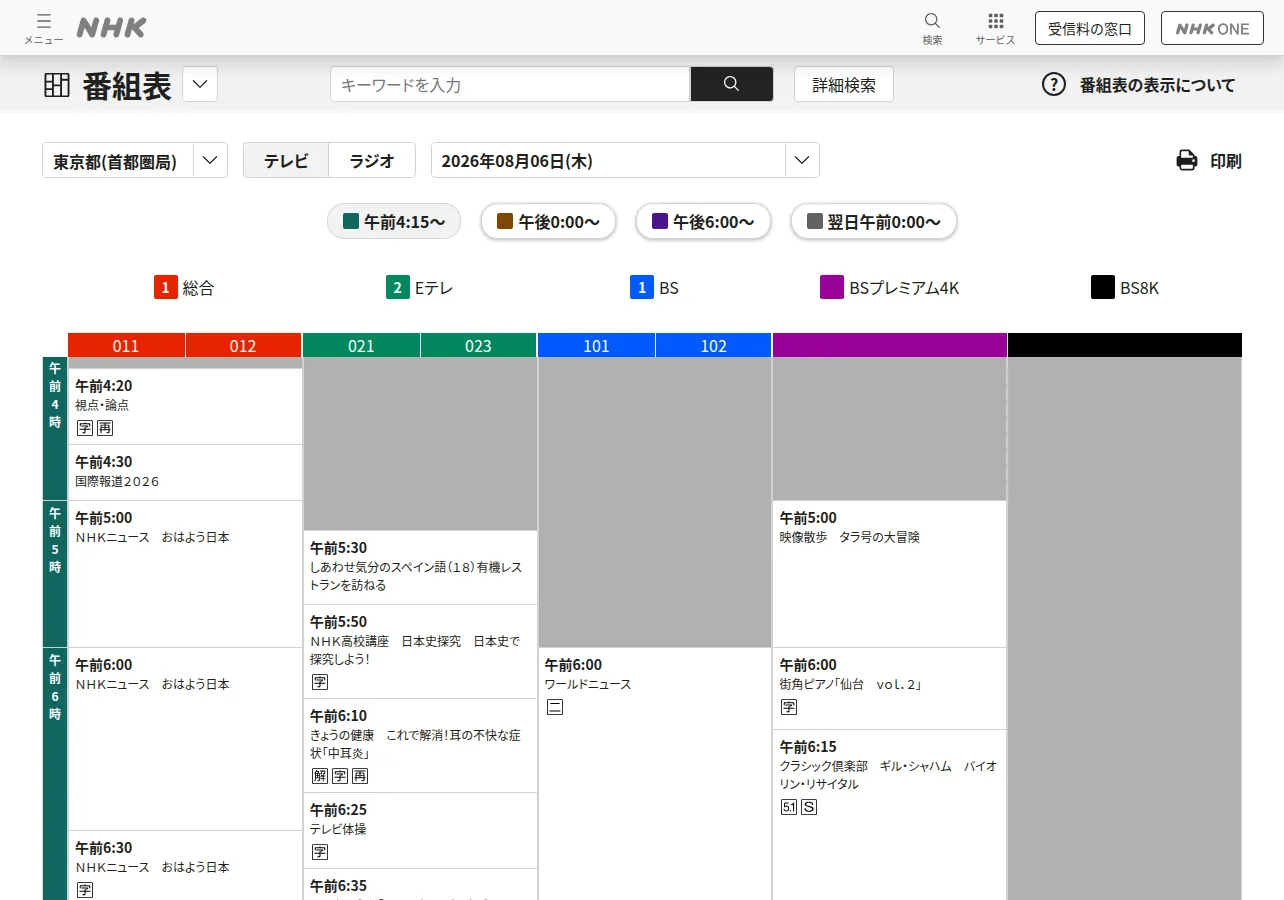Screen dimensions: 1284x900
Task: Select channel 102 column header
Action: pyautogui.click(x=714, y=346)
